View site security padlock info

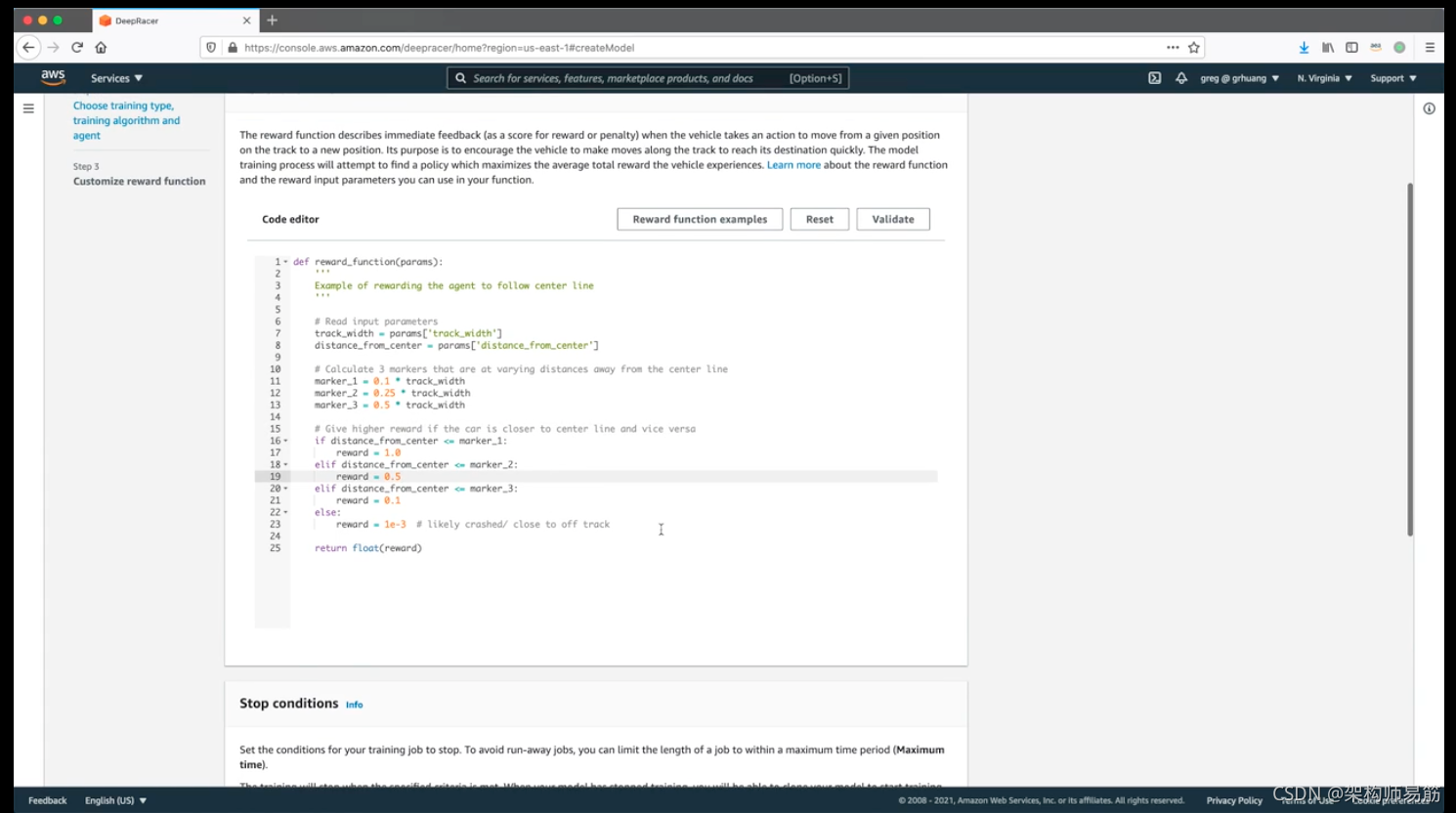click(x=232, y=47)
